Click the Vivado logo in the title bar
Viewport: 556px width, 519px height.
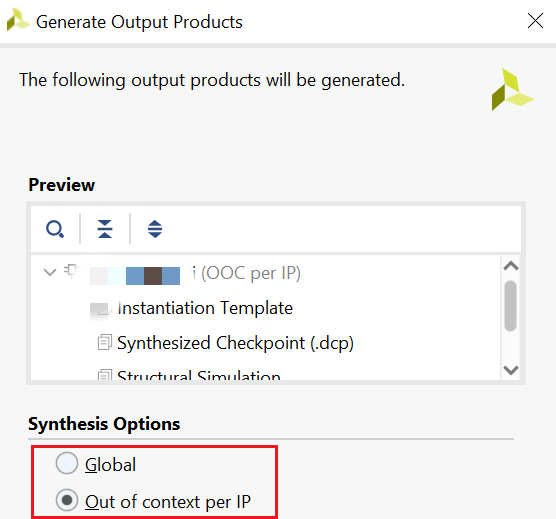(x=17, y=21)
